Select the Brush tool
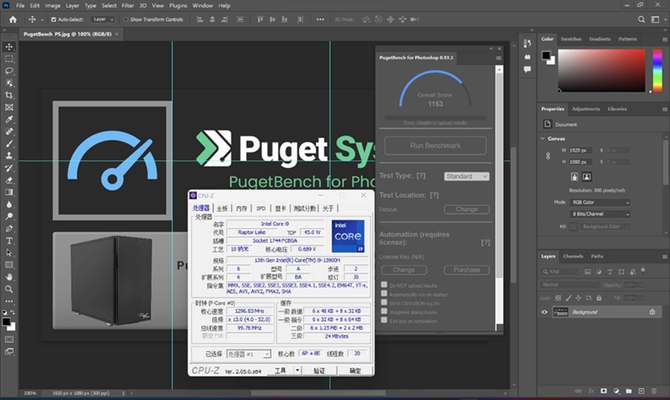This screenshot has height=400, width=670. (x=9, y=144)
